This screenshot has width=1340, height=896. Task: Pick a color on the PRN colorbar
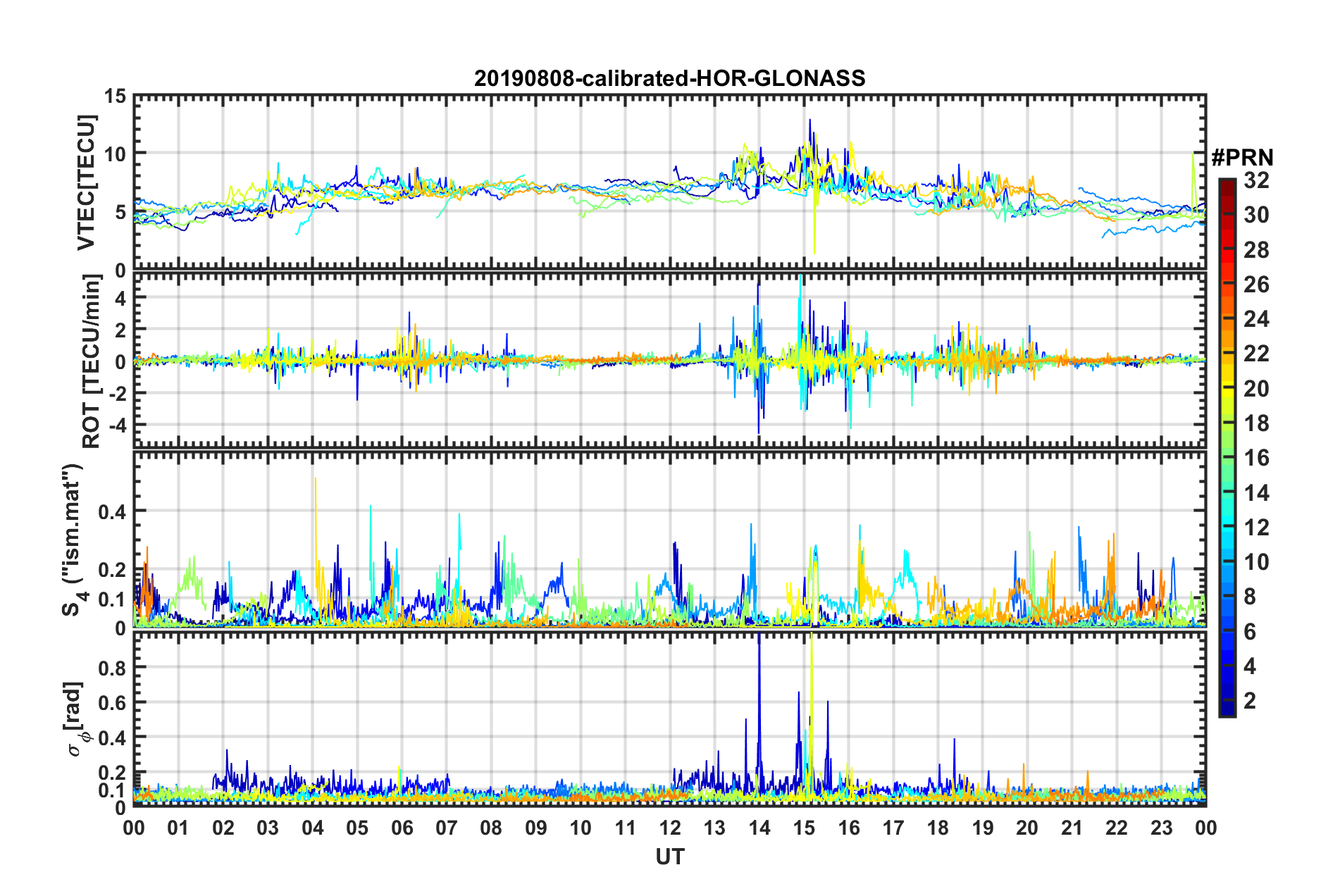point(1227,447)
